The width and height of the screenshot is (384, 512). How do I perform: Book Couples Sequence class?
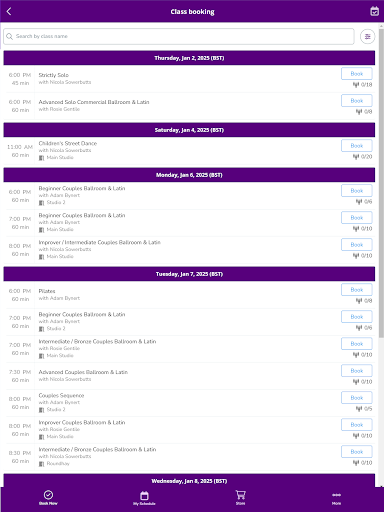click(357, 398)
